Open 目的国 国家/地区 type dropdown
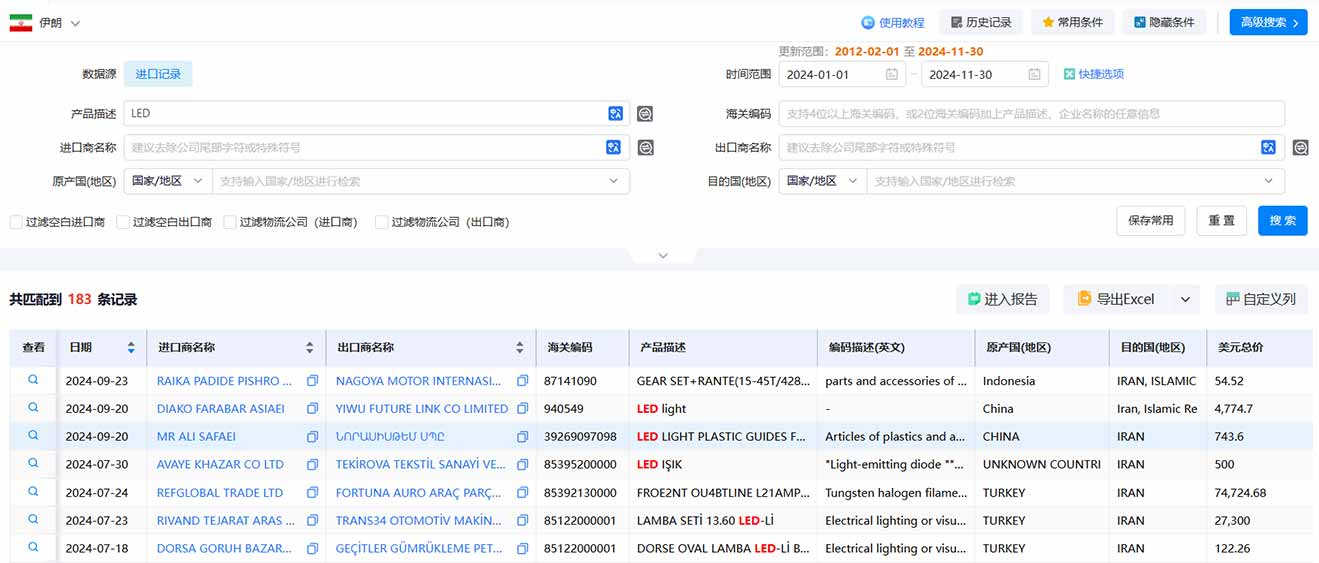The width and height of the screenshot is (1319, 563). coord(822,181)
